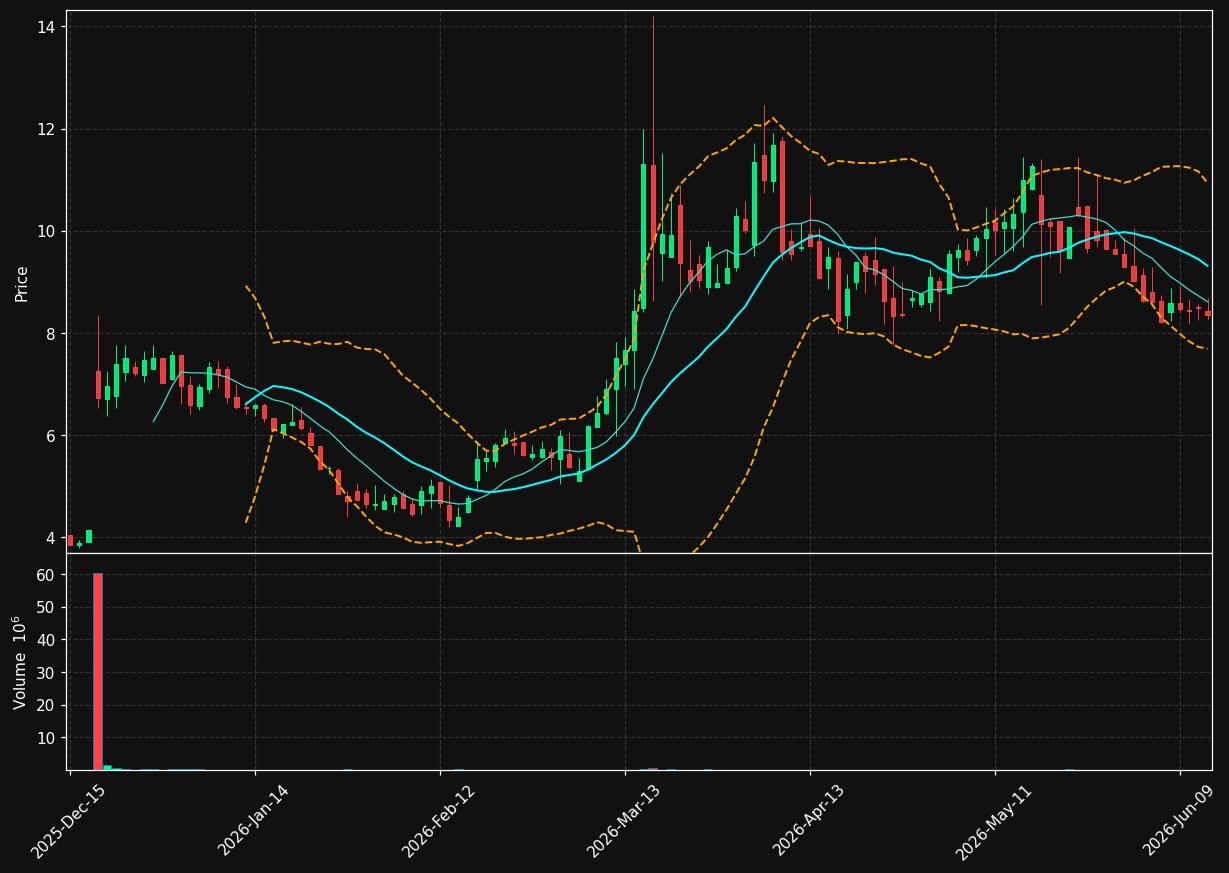Click the tallest candlestick wick above 14
This screenshot has width=1229, height=873.
coord(653,90)
